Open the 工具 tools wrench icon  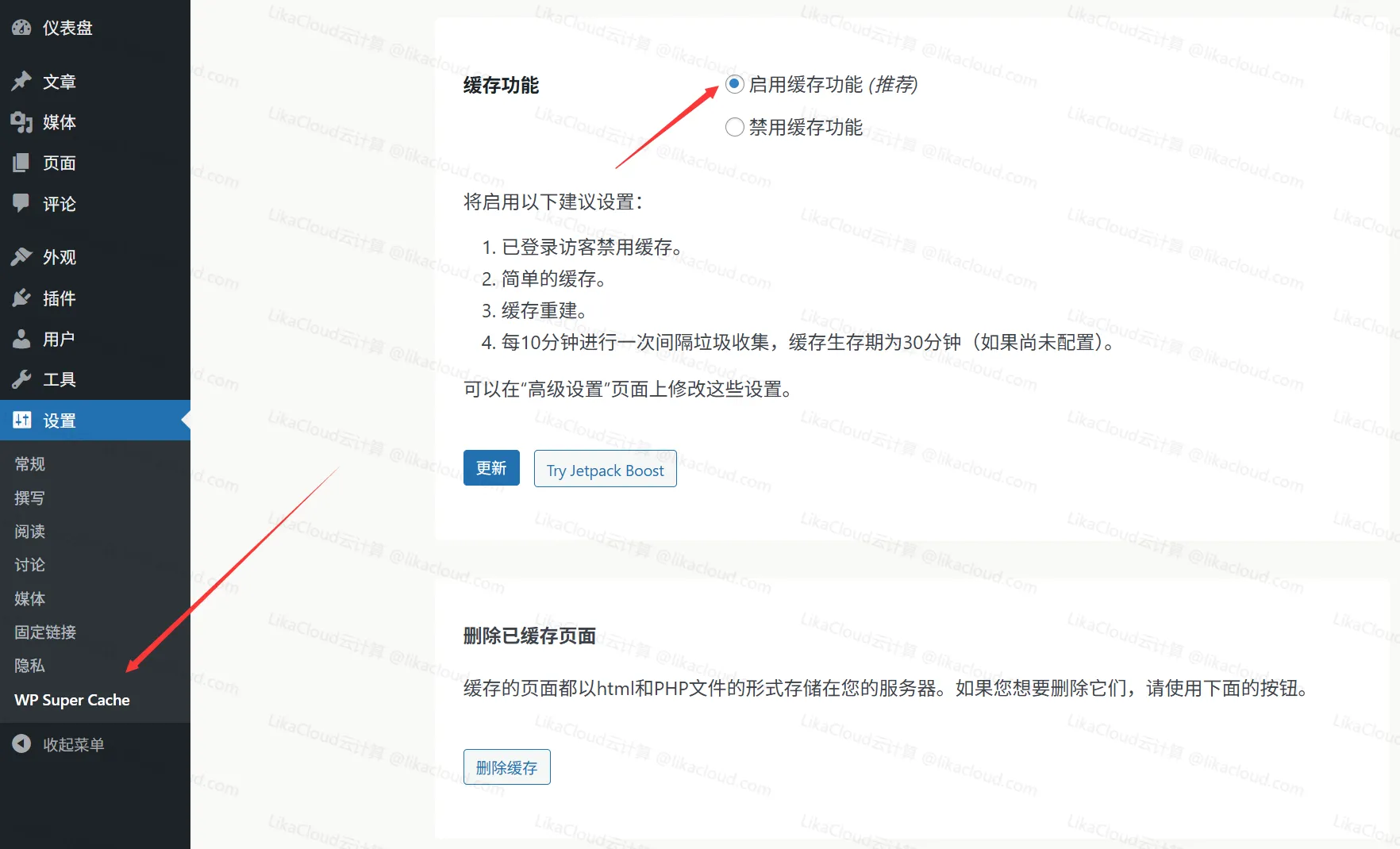tap(21, 379)
